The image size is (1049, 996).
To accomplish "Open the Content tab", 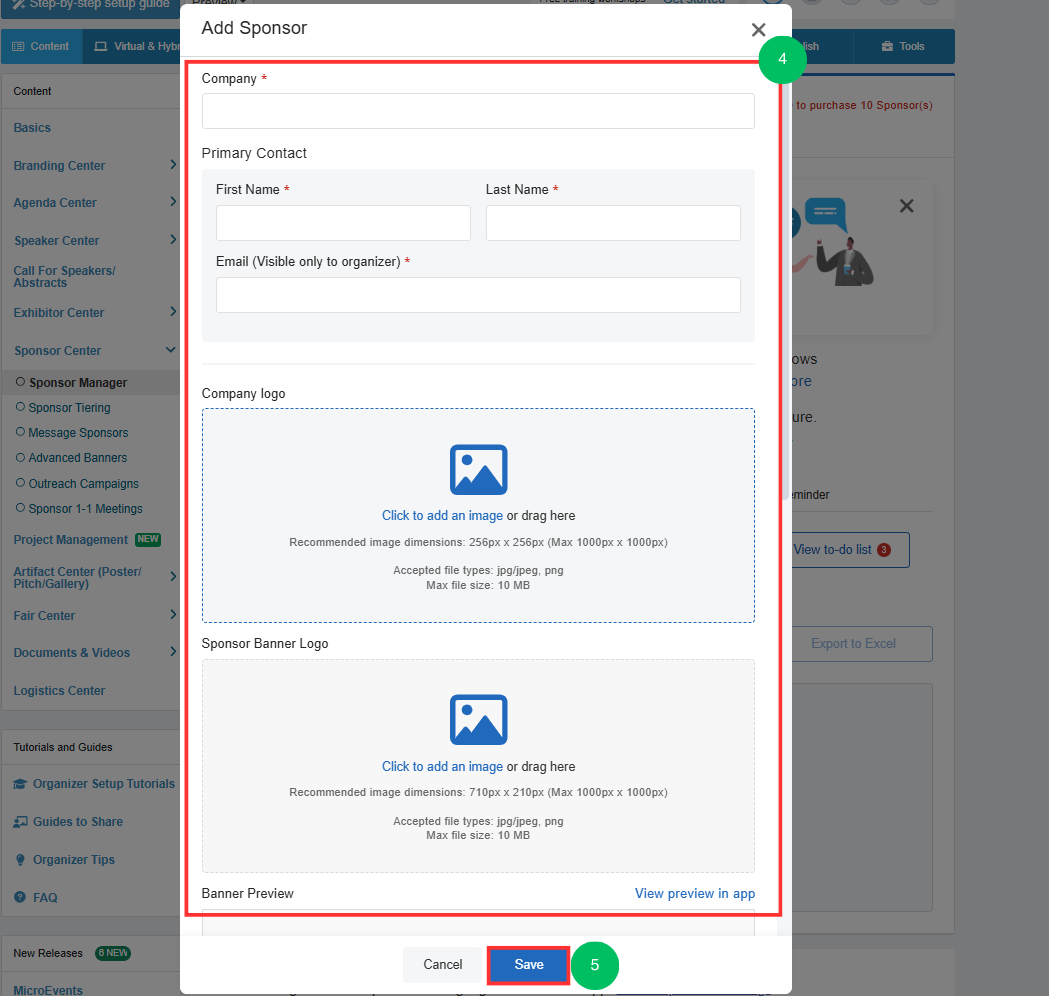I will [41, 46].
